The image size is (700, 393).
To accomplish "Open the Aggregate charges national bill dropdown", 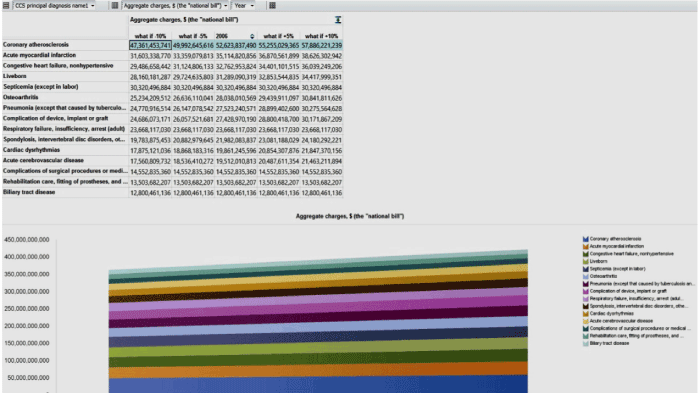I will click(x=175, y=5).
